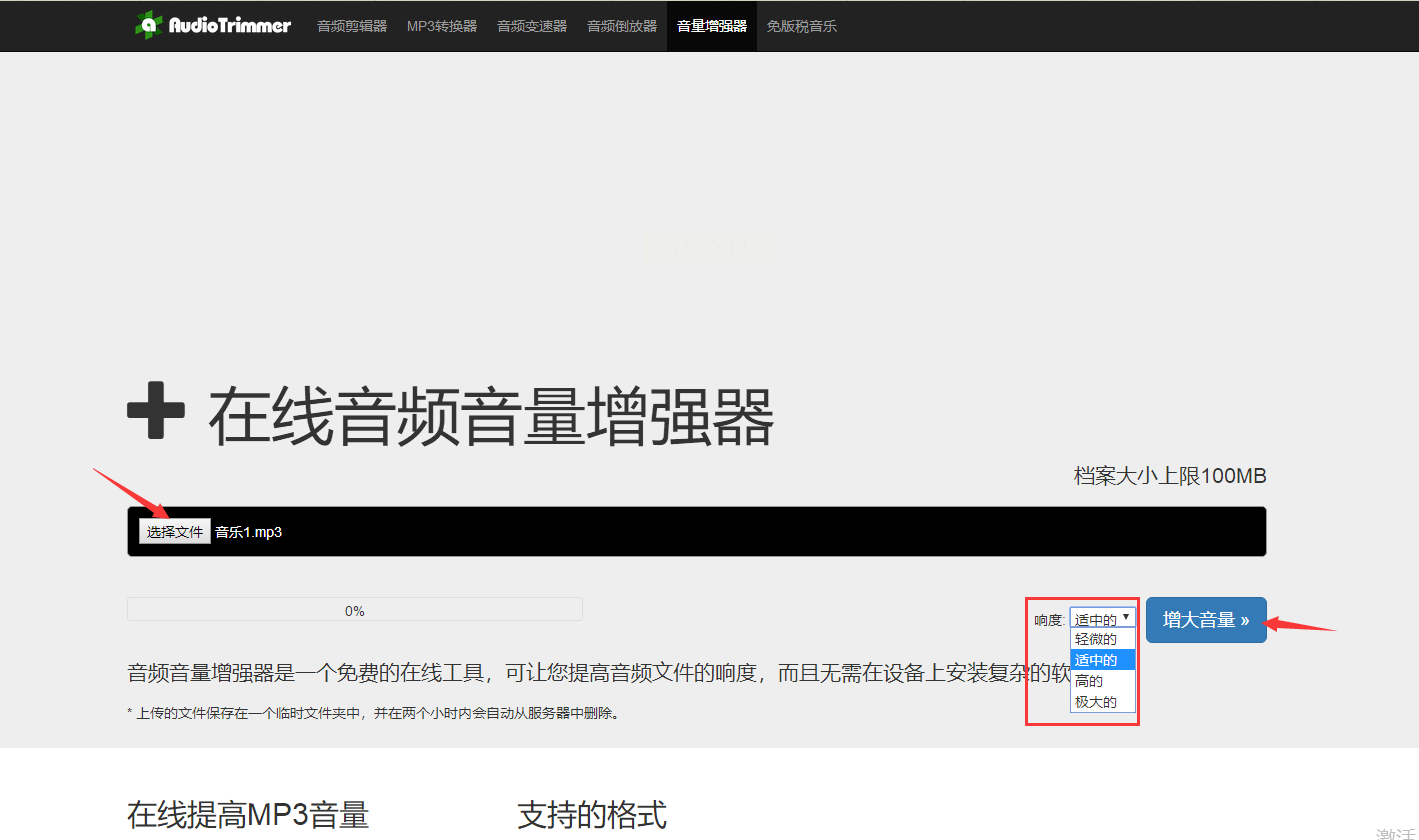The image size is (1419, 840).
Task: Click the selected file name 音乐1.mp3
Action: (249, 532)
